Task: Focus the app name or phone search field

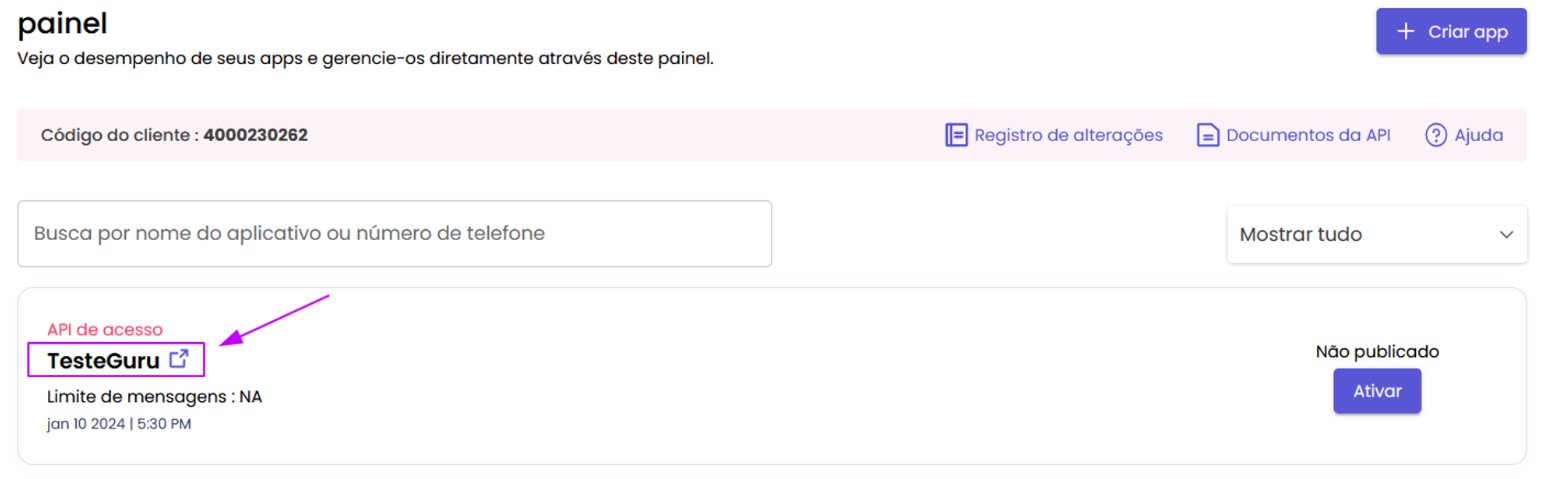Action: pos(394,234)
